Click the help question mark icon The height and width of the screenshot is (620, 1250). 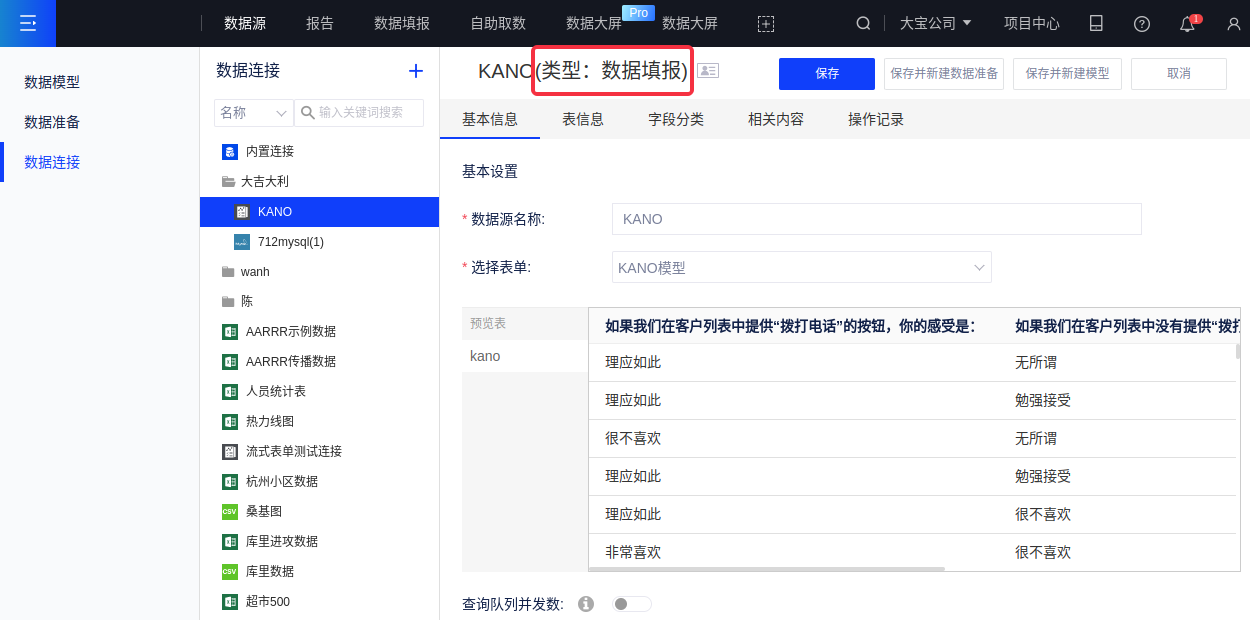pyautogui.click(x=1142, y=24)
